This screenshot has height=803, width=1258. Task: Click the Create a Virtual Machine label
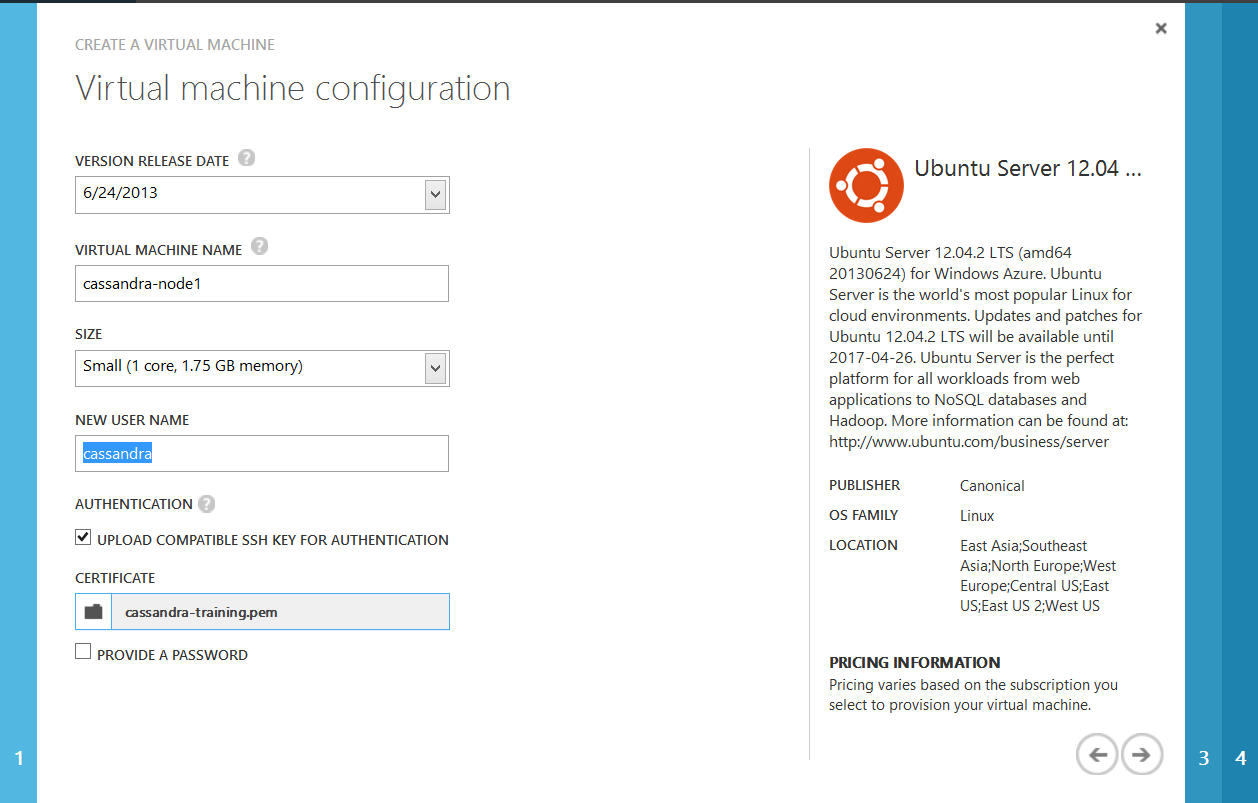coord(175,45)
